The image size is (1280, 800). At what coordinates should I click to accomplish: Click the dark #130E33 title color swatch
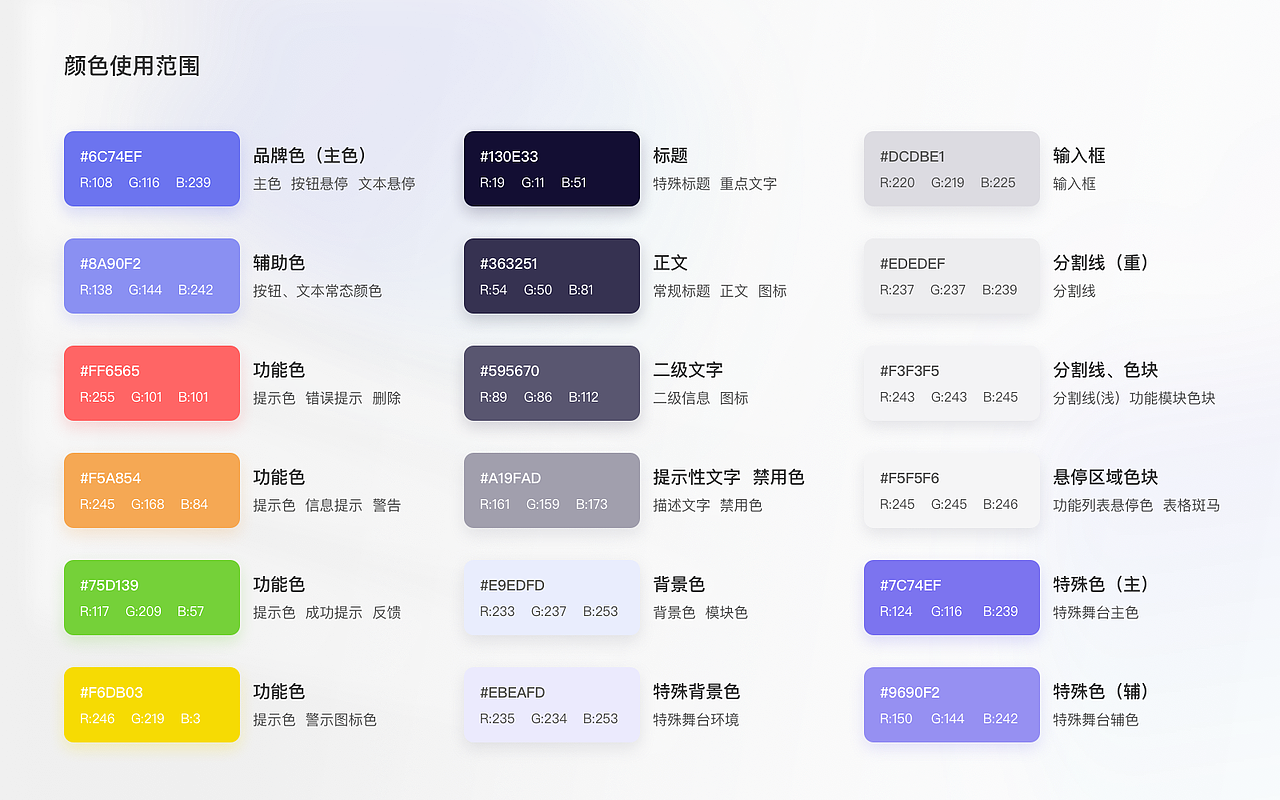coord(551,168)
